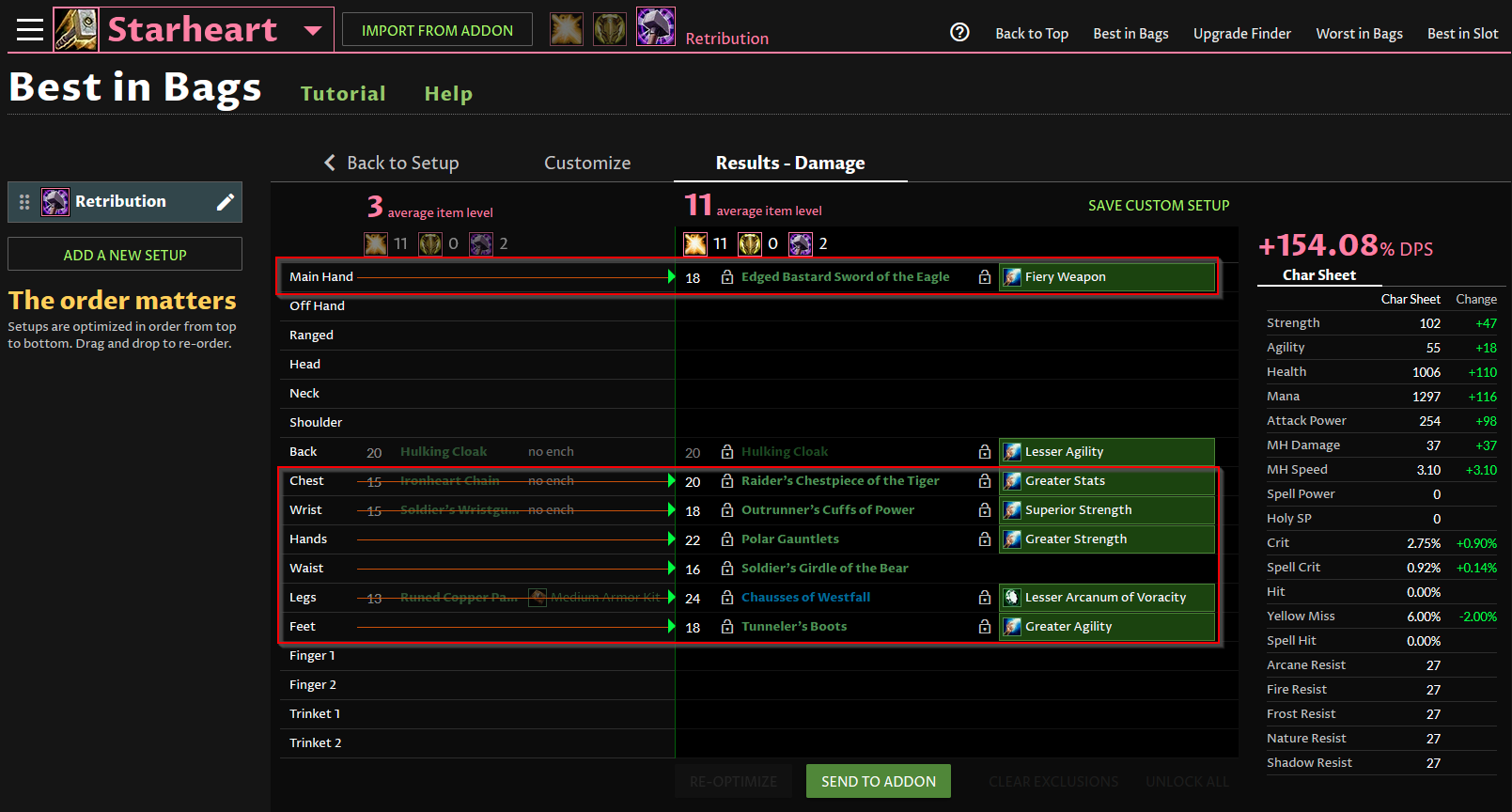Image resolution: width=1512 pixels, height=812 pixels.
Task: Toggle lock on Edged Bastard Sword item
Action: (x=727, y=277)
